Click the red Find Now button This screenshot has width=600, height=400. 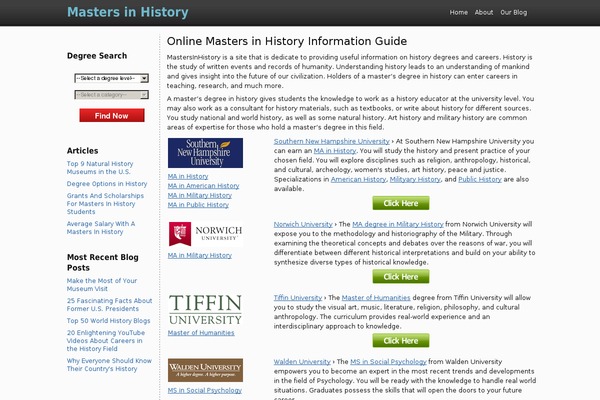pos(112,115)
